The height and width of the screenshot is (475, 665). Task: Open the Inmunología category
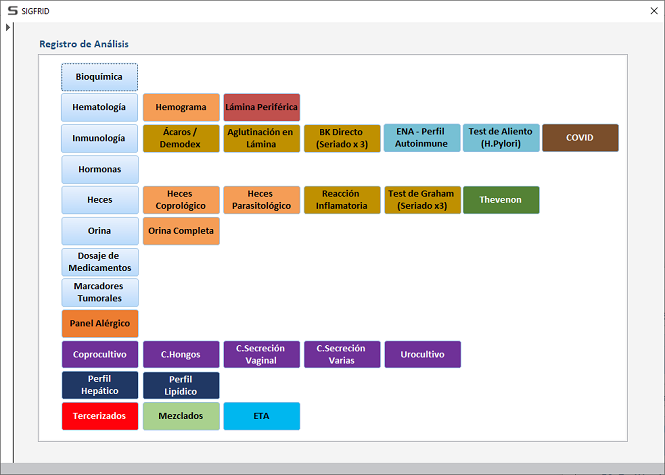click(x=100, y=138)
